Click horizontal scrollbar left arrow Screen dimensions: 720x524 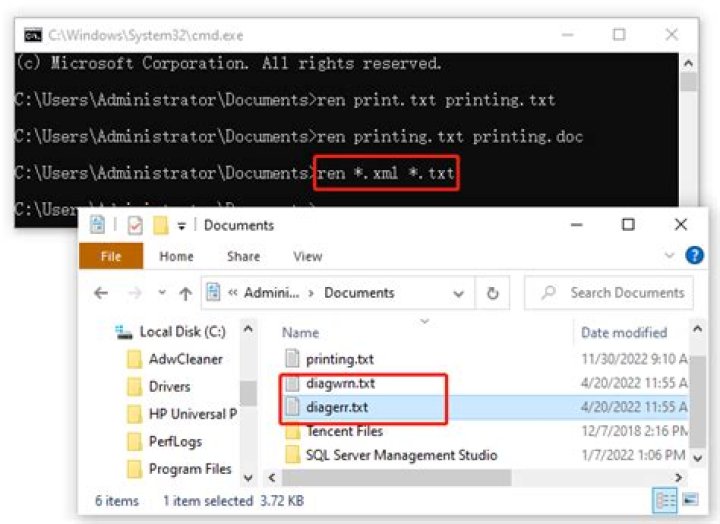pos(272,478)
